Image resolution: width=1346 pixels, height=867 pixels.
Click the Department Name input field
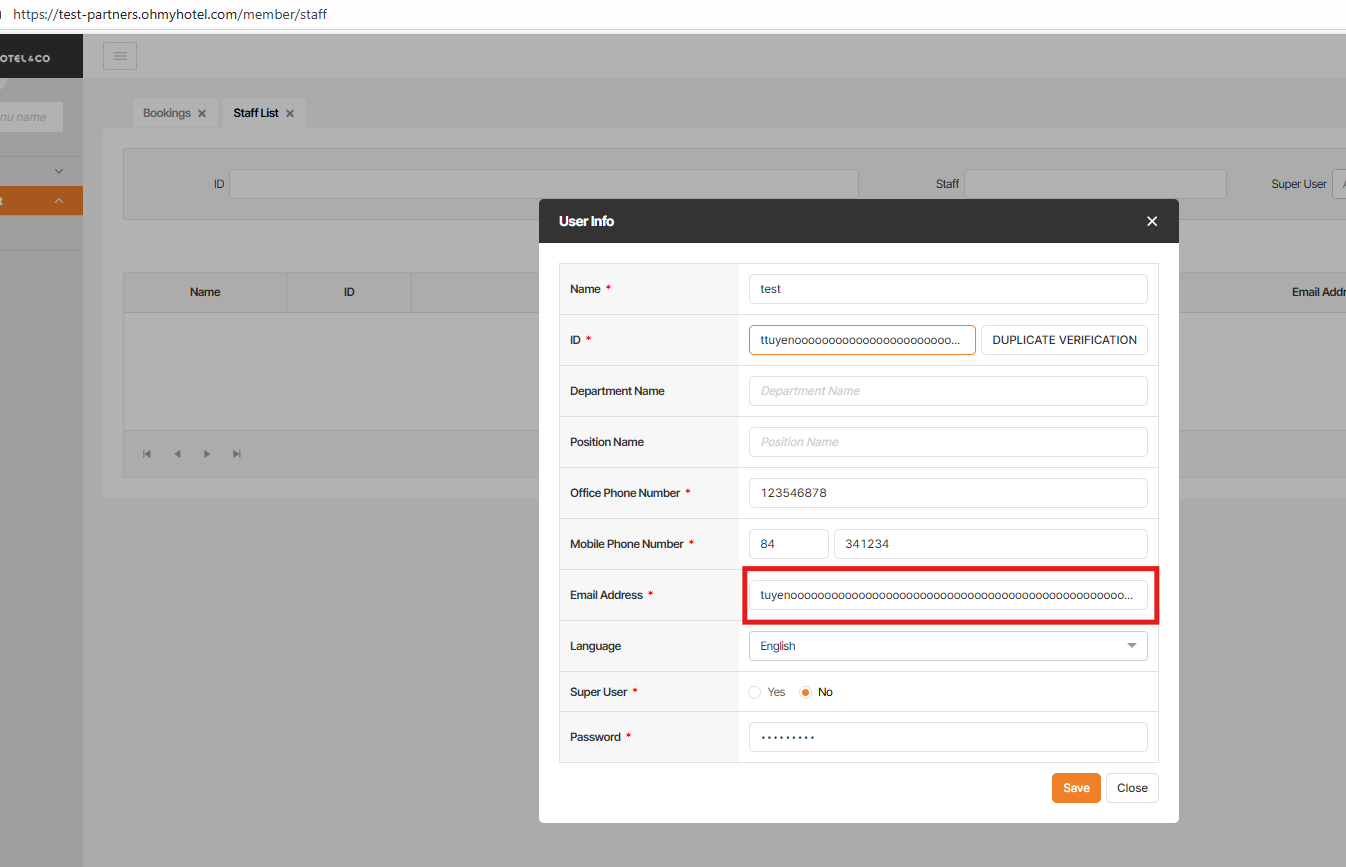tap(947, 391)
